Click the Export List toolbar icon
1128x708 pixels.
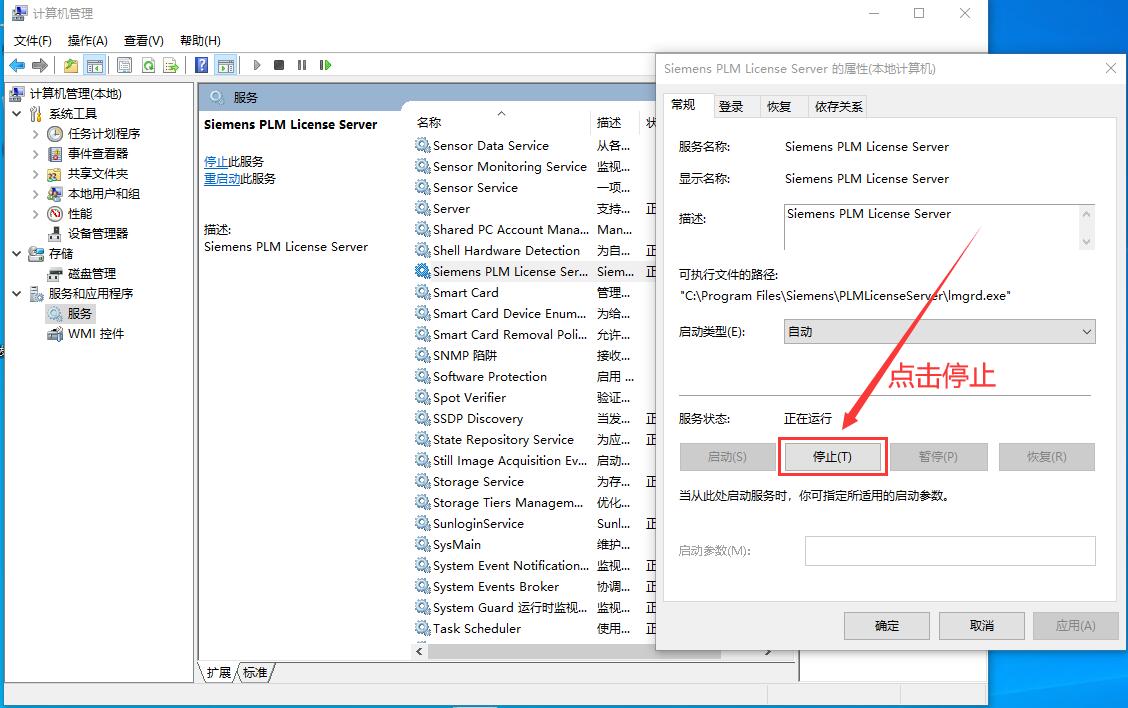click(x=171, y=65)
